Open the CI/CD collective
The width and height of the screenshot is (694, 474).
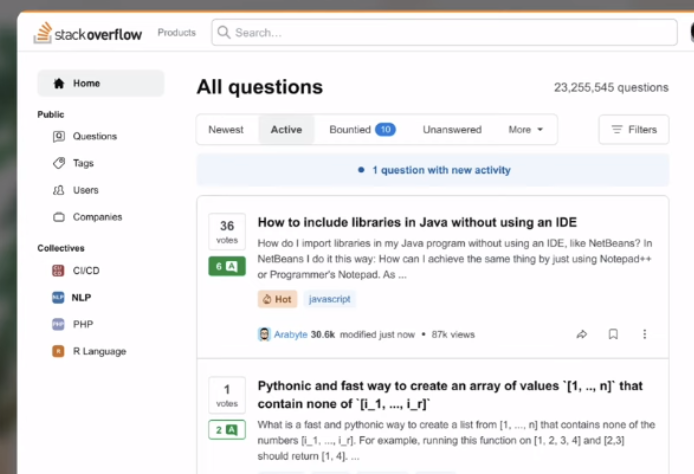(86, 270)
